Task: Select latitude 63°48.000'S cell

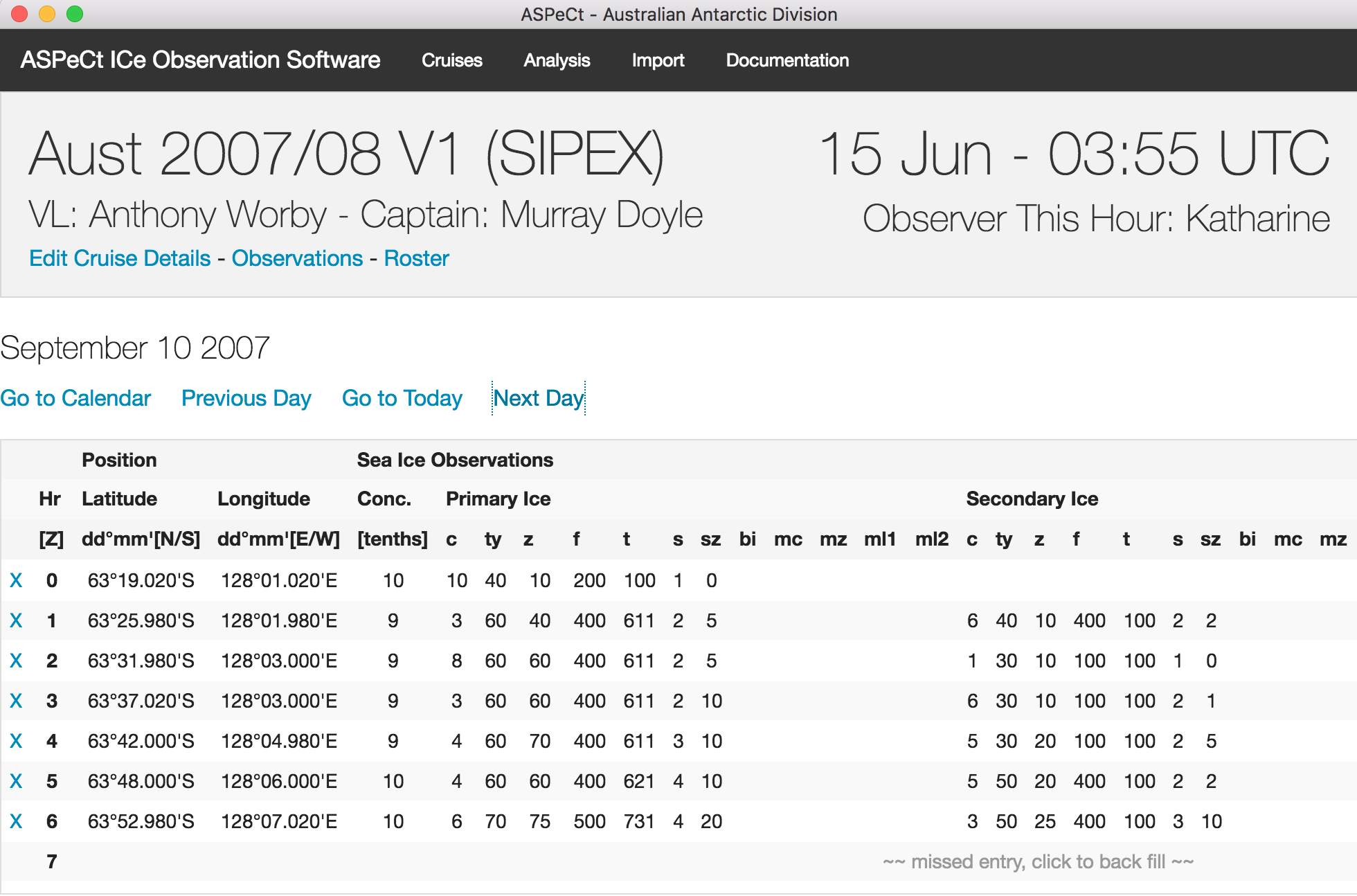Action: [x=141, y=781]
